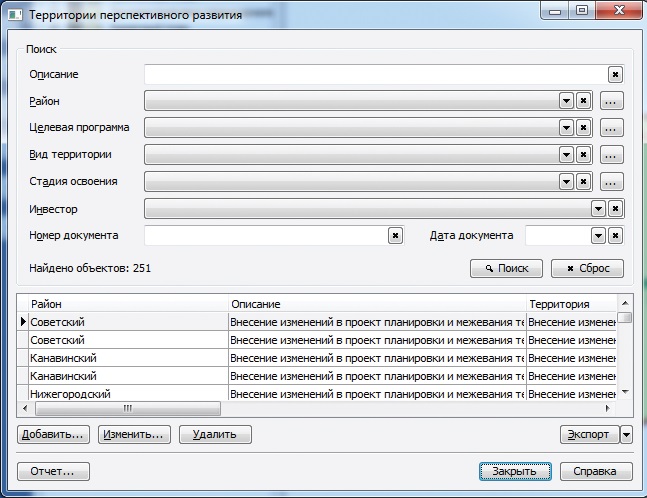Expand the Экспорт options arrow
647x498 pixels.
pyautogui.click(x=626, y=434)
